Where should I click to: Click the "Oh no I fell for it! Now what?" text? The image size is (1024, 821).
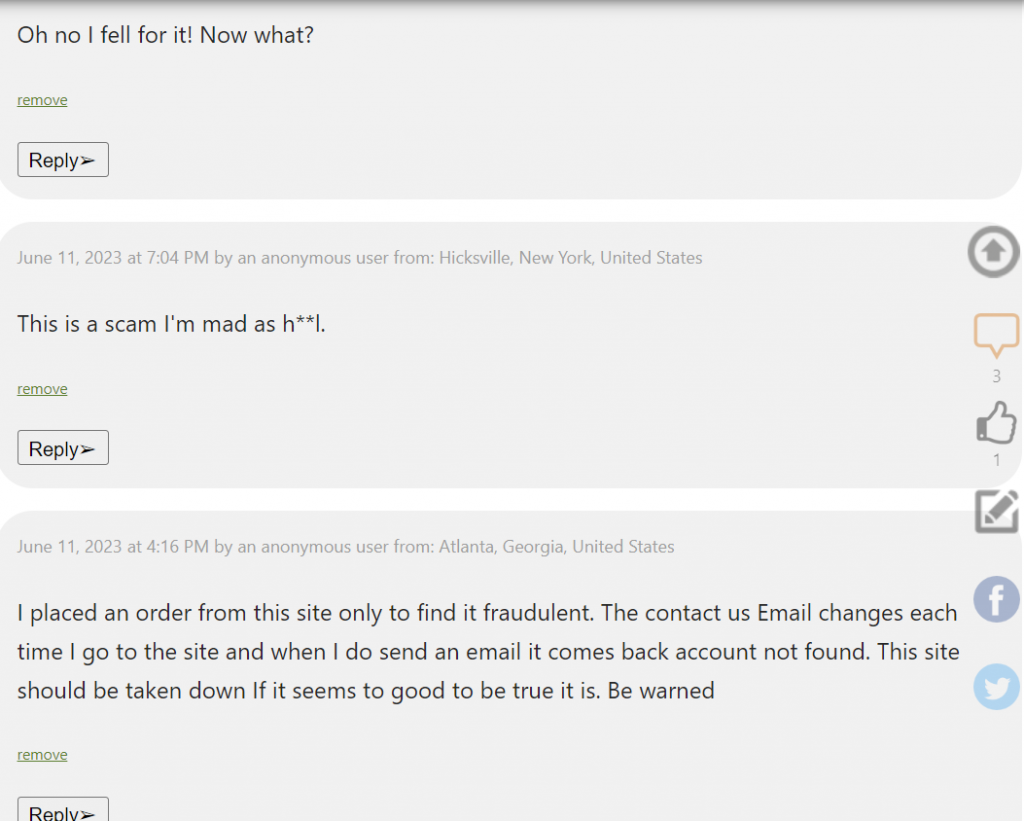(x=165, y=34)
